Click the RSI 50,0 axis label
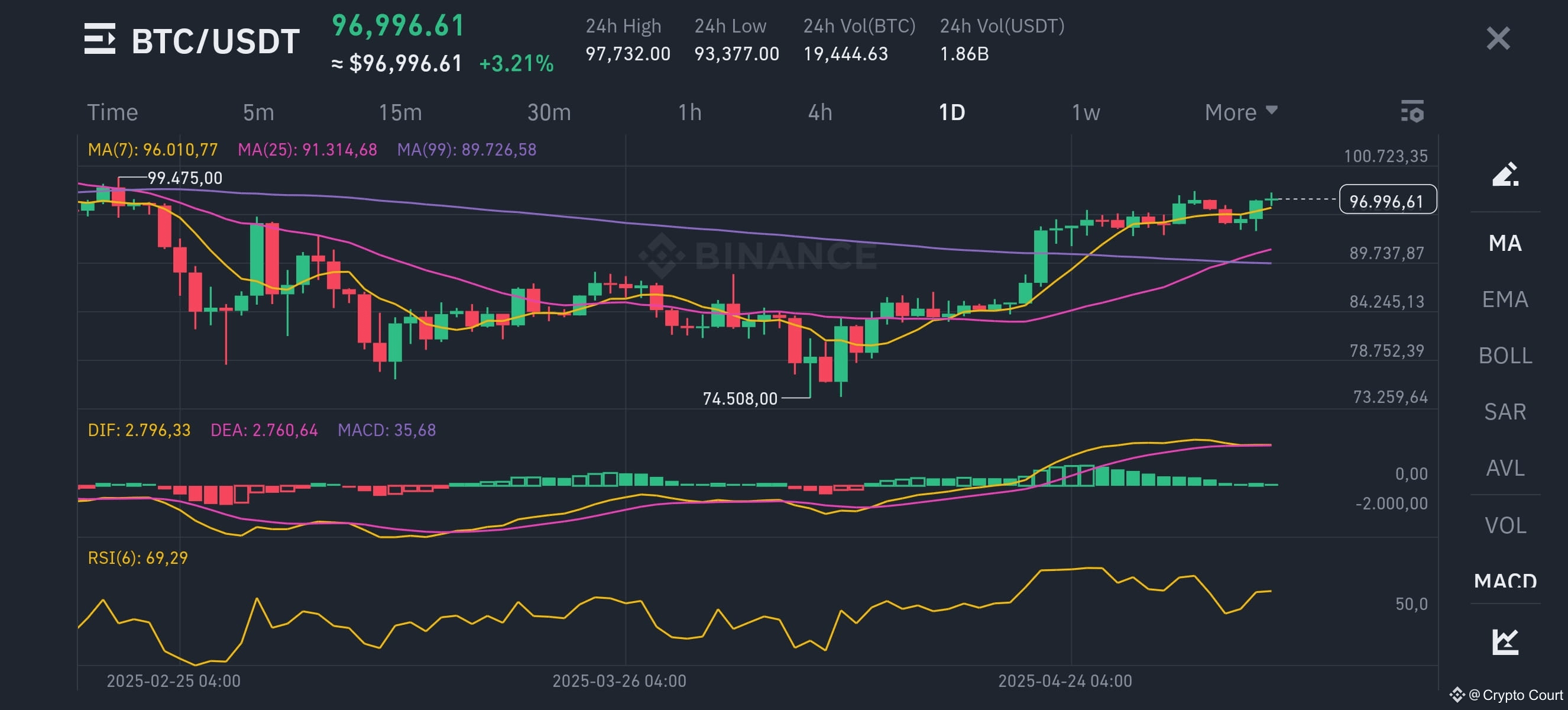 click(1411, 604)
